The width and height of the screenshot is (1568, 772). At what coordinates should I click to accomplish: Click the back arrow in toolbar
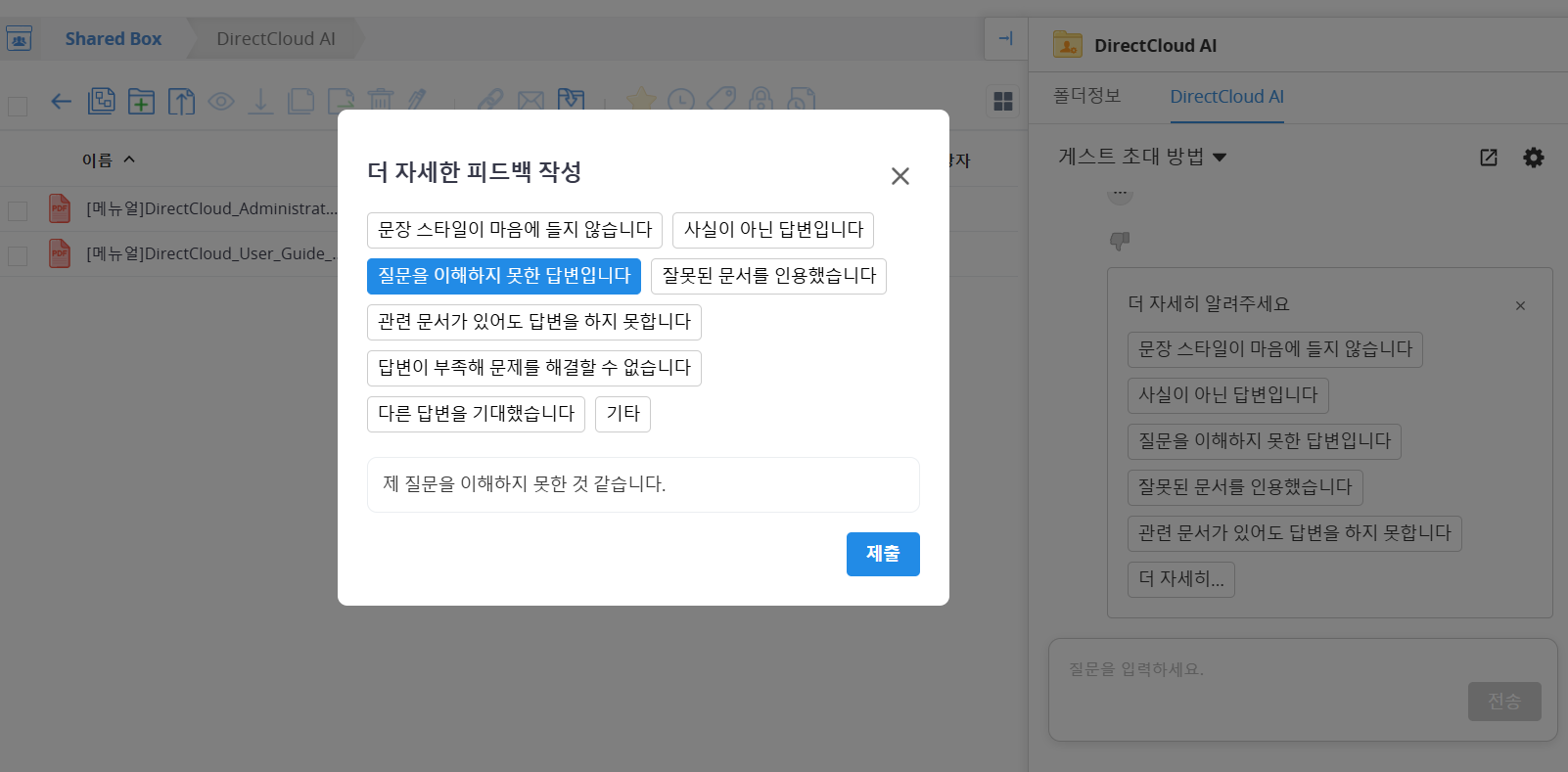point(61,102)
